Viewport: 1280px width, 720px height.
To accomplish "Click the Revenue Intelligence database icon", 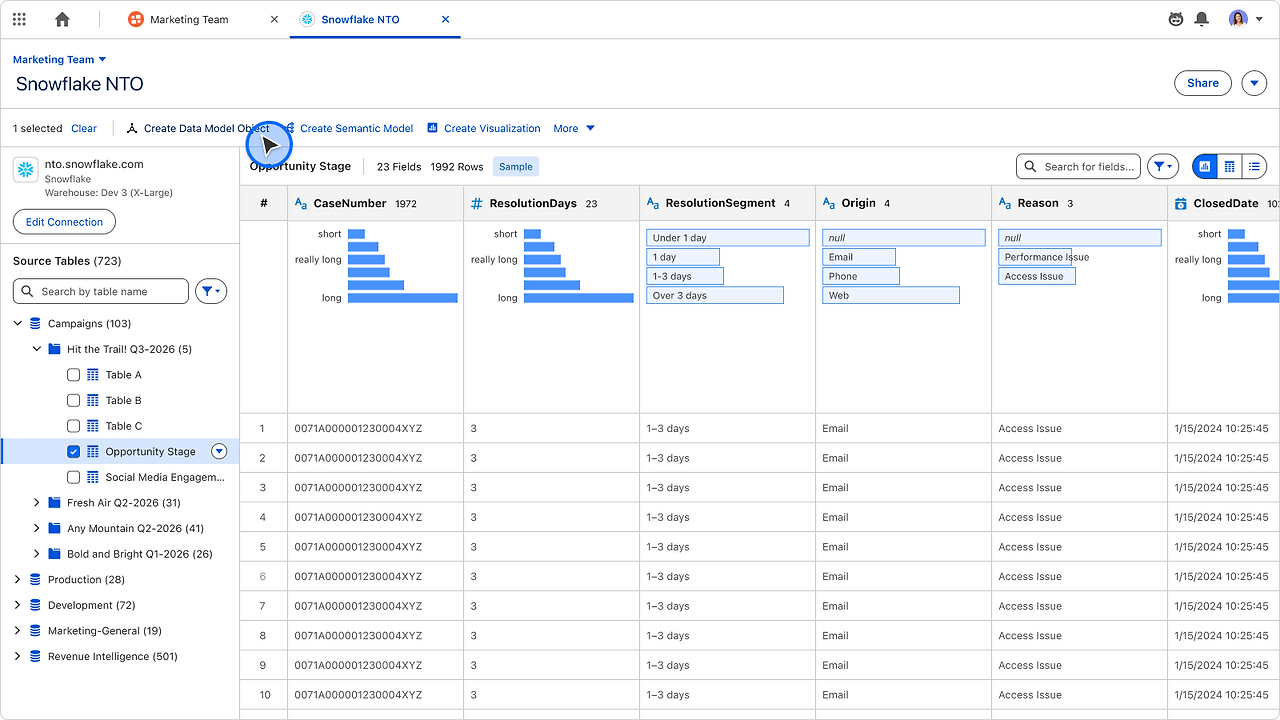I will pos(36,657).
